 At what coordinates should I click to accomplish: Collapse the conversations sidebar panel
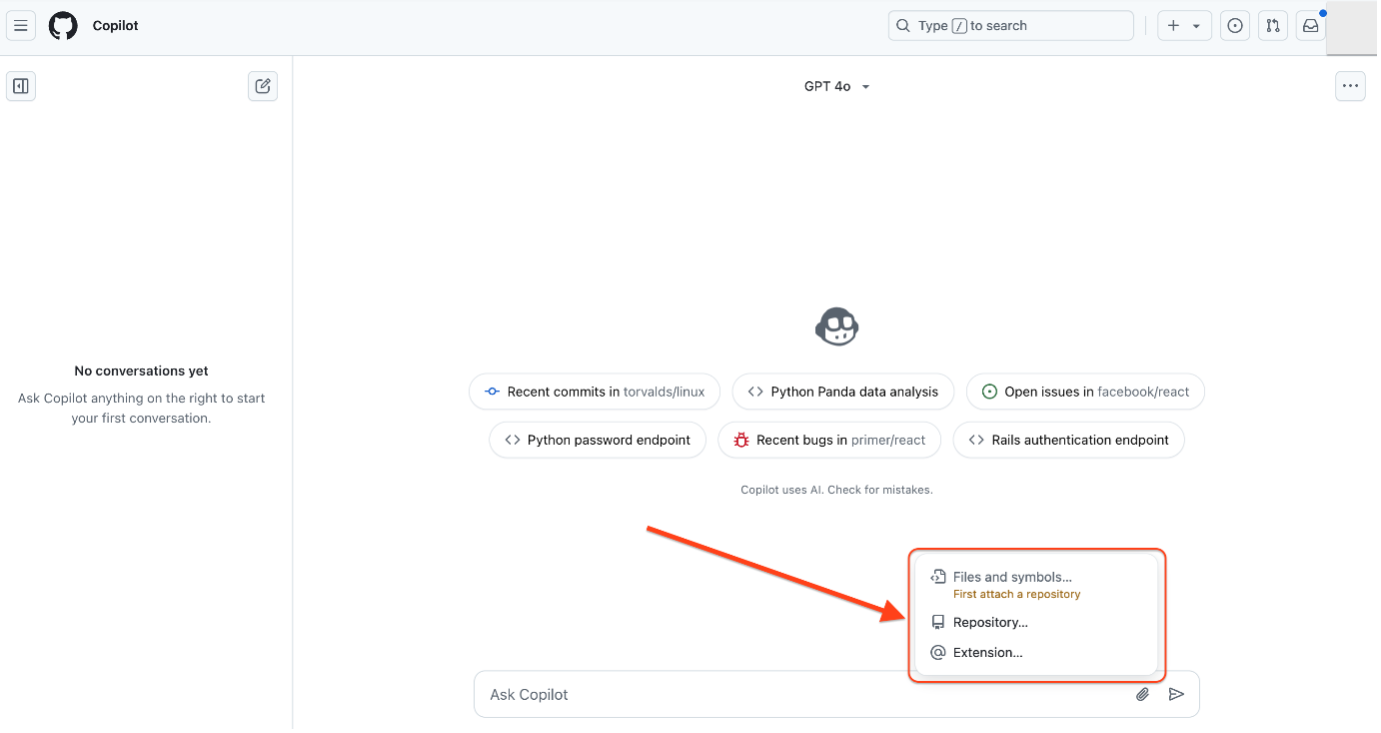[21, 86]
